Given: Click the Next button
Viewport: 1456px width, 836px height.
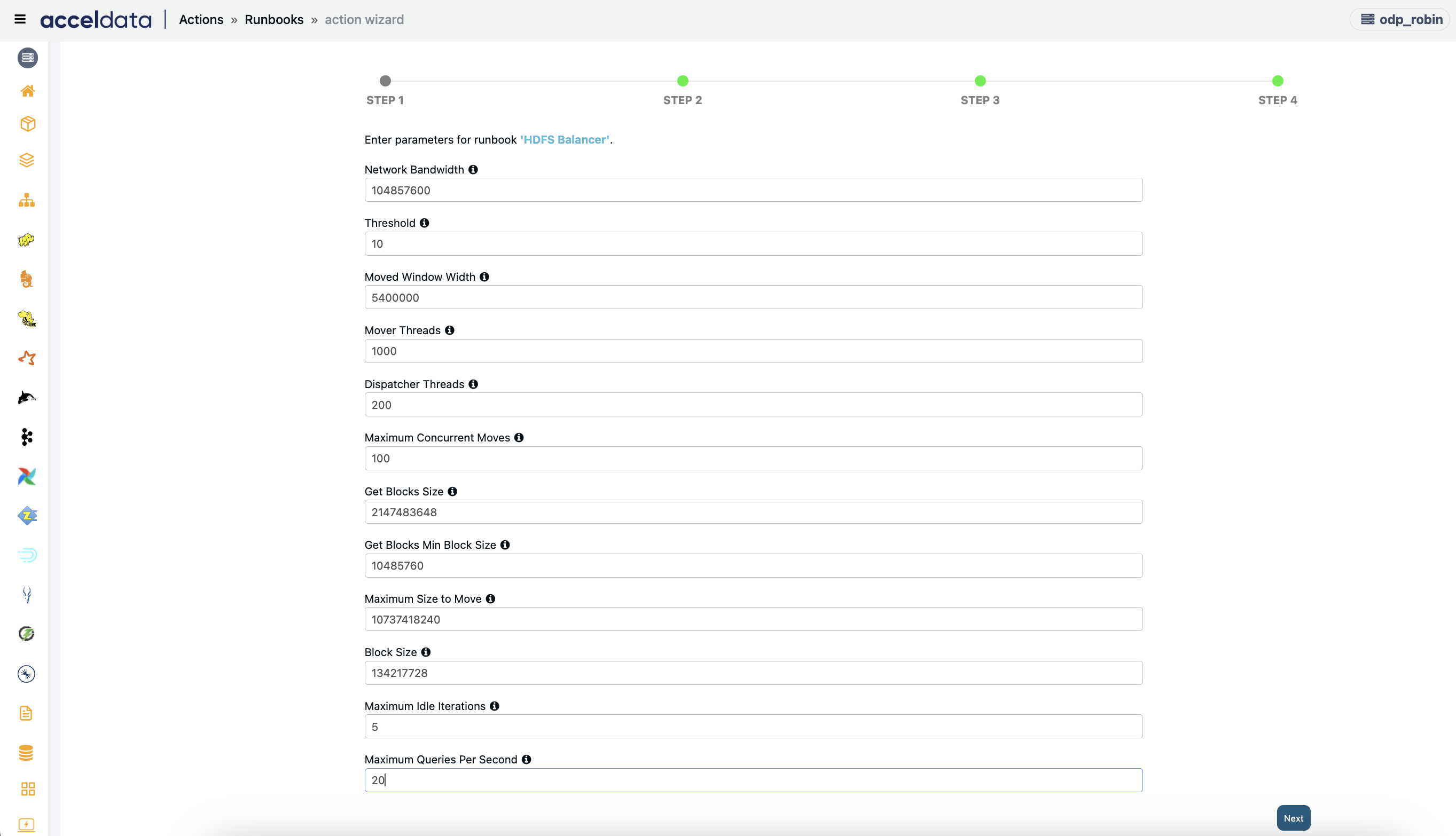Looking at the screenshot, I should 1294,818.
